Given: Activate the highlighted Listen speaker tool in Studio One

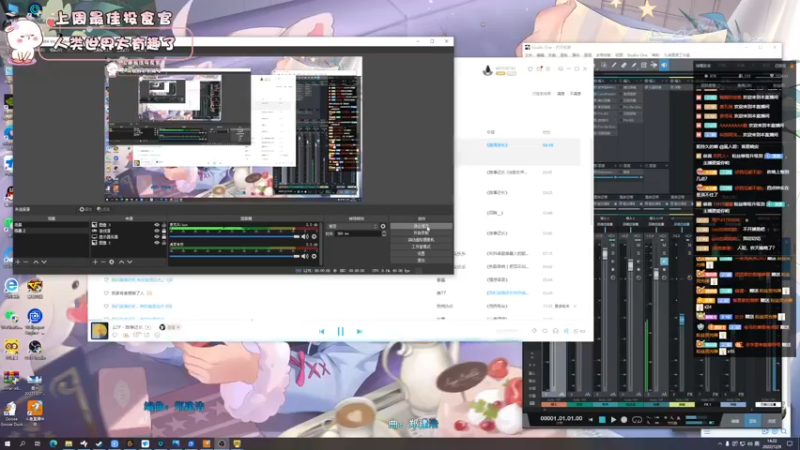Looking at the screenshot, I should click(x=664, y=65).
